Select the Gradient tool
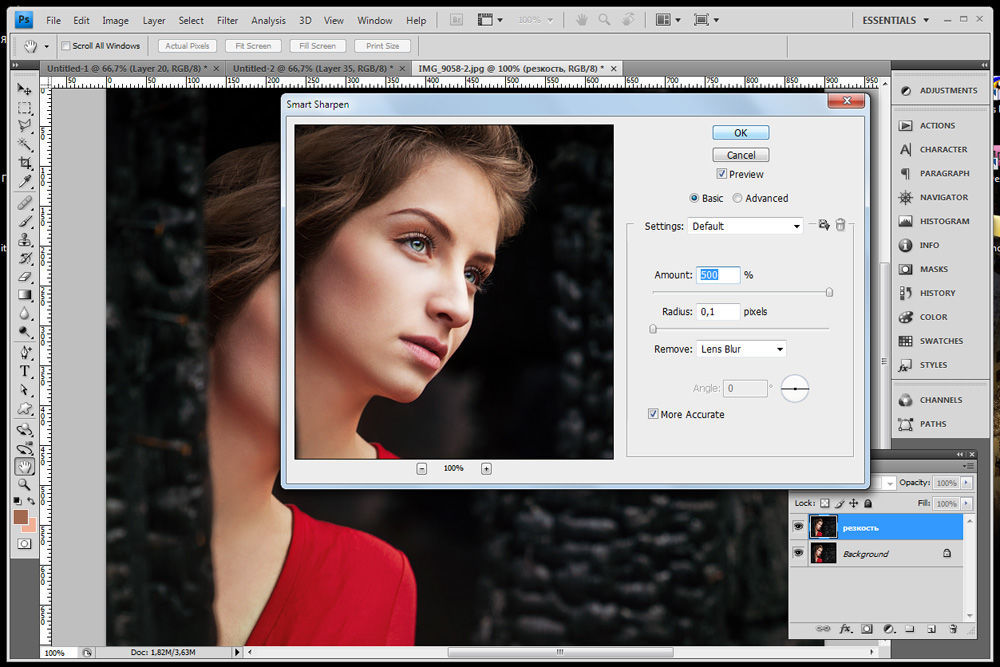This screenshot has height=667, width=1000. [24, 295]
